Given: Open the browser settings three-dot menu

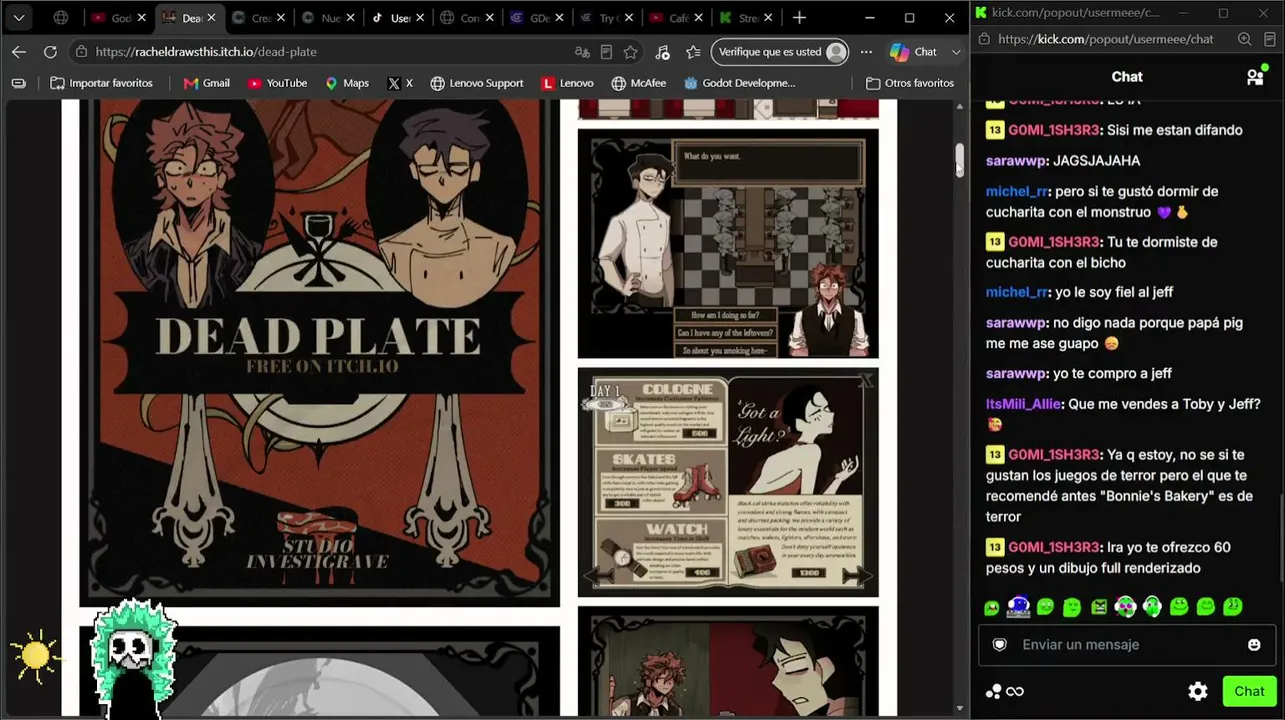Looking at the screenshot, I should [866, 52].
